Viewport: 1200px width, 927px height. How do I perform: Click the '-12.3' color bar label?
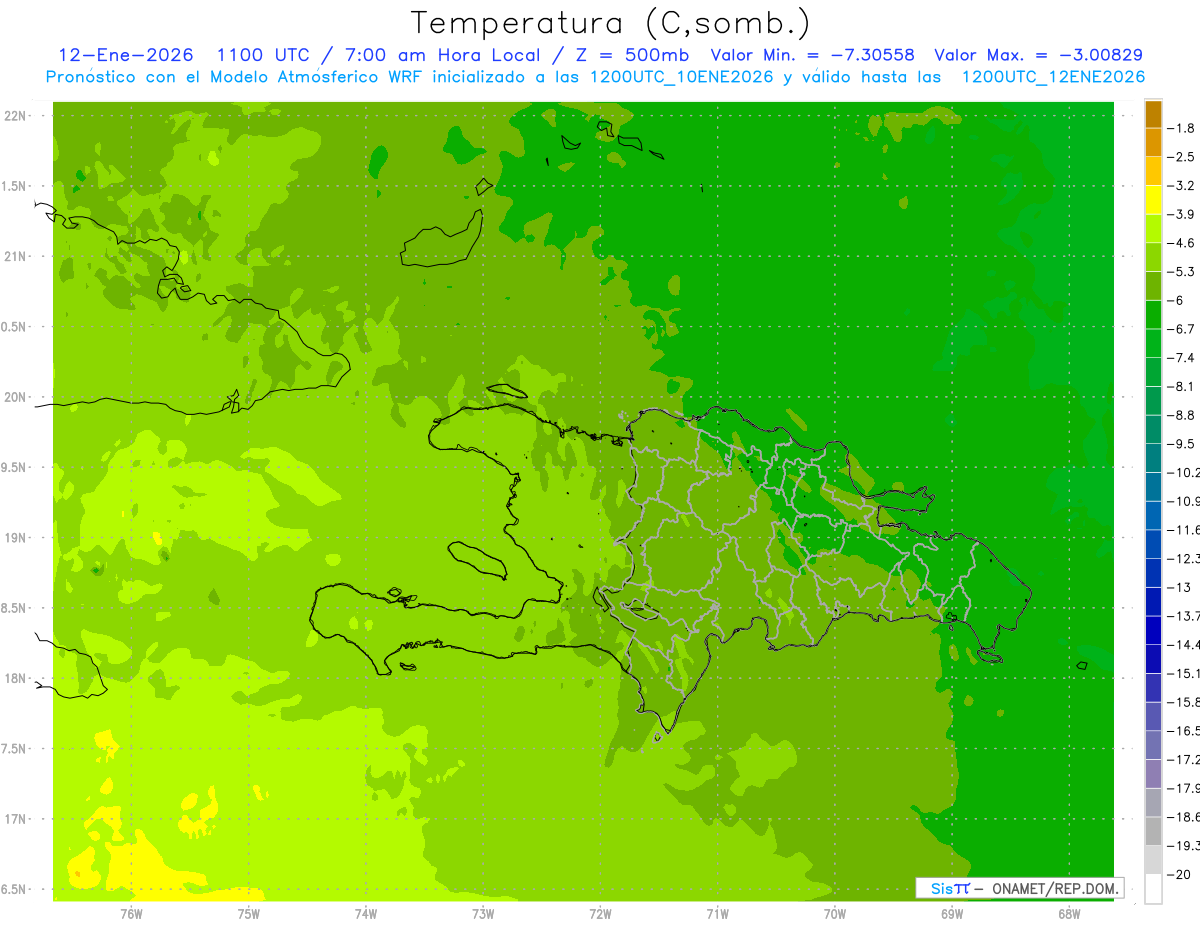coord(1184,558)
